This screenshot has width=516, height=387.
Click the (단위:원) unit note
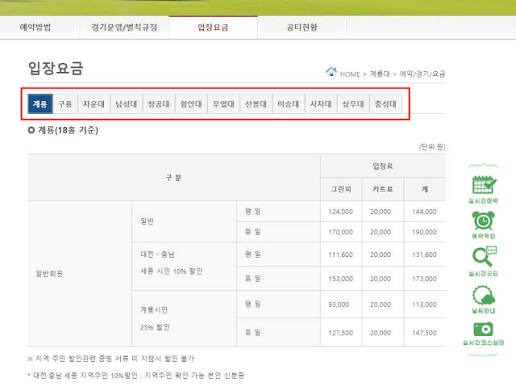pyautogui.click(x=432, y=147)
